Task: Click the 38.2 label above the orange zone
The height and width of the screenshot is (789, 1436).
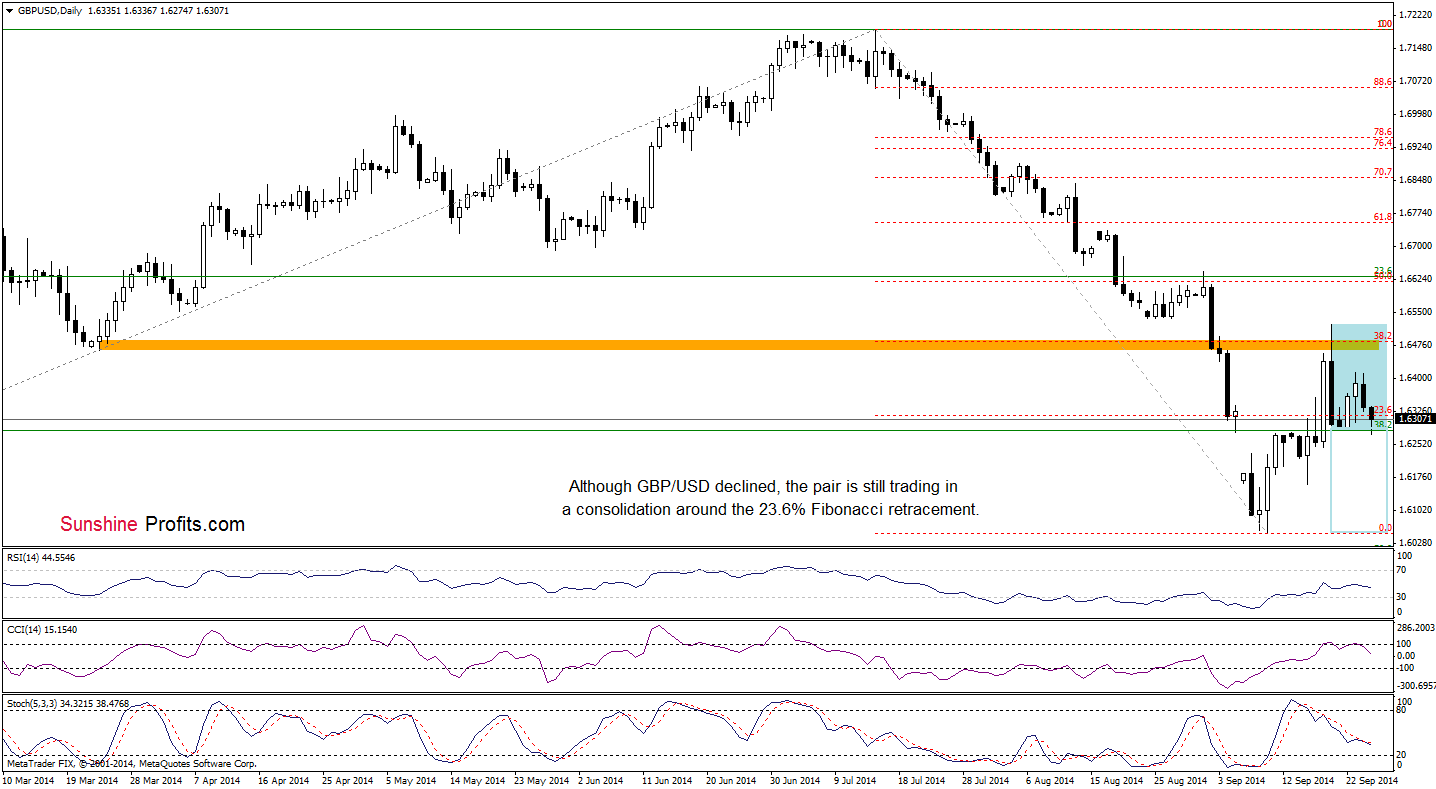Action: [x=1384, y=336]
